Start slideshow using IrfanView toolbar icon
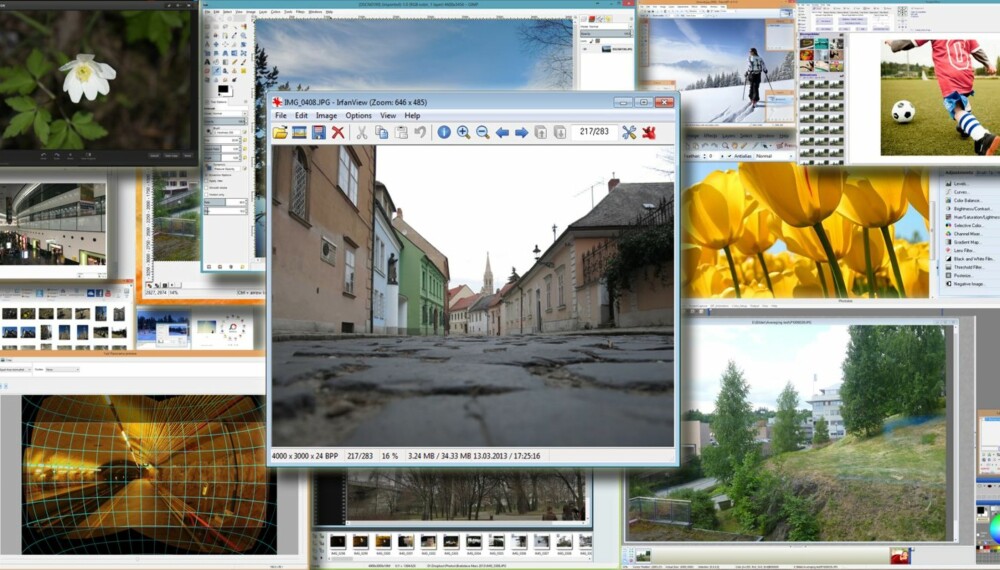This screenshot has height=570, width=1000. click(x=299, y=133)
